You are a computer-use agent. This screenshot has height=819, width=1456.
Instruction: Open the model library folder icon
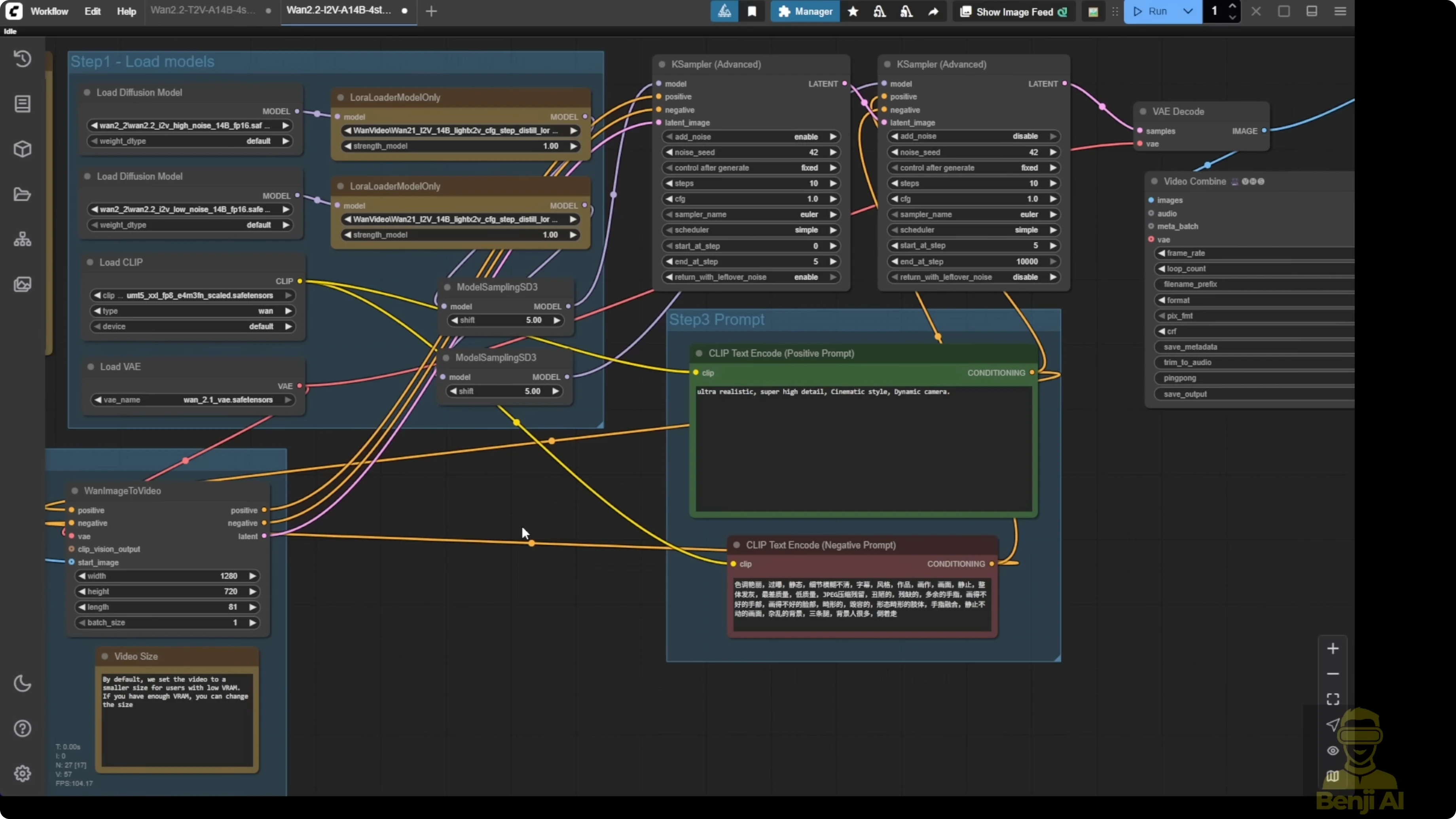pos(22,194)
